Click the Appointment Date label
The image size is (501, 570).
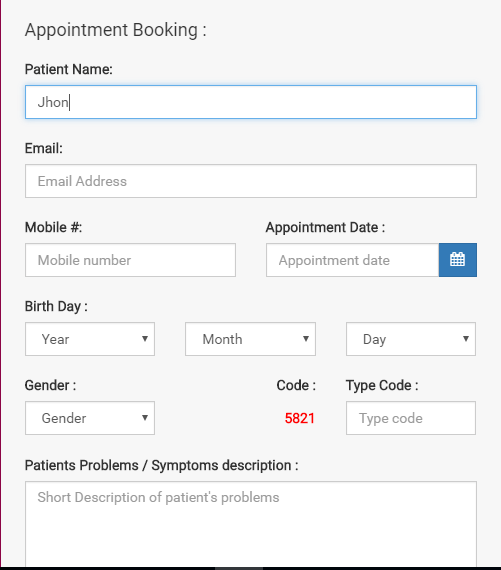325,228
